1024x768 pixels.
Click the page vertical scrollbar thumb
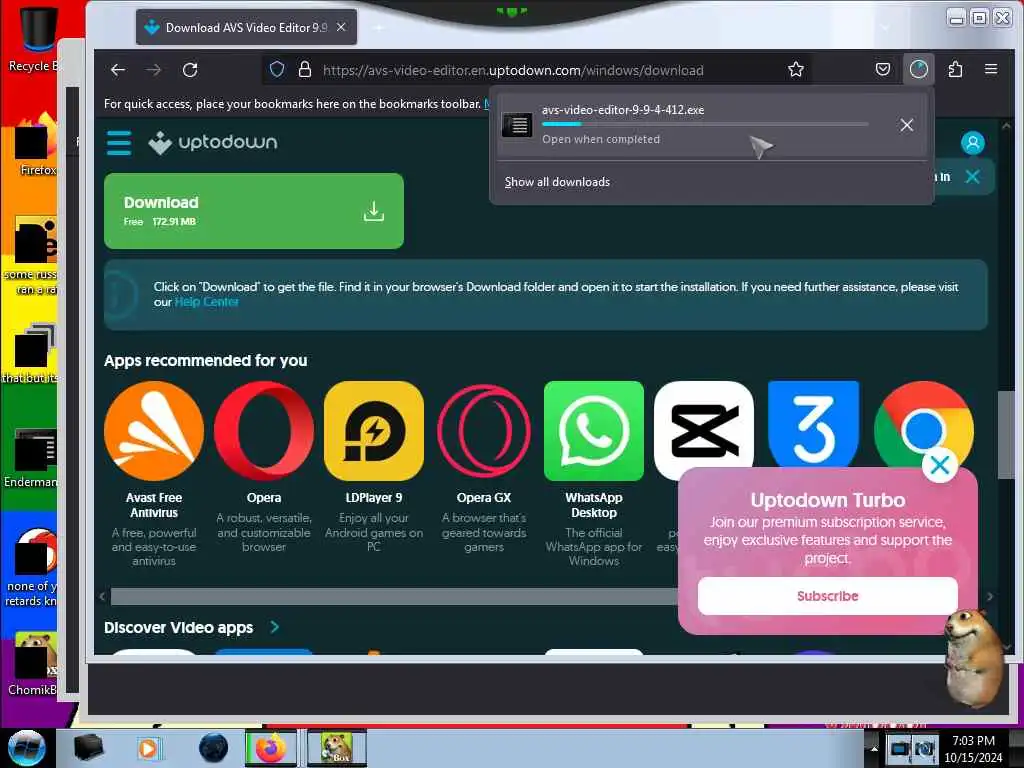tap(1006, 435)
